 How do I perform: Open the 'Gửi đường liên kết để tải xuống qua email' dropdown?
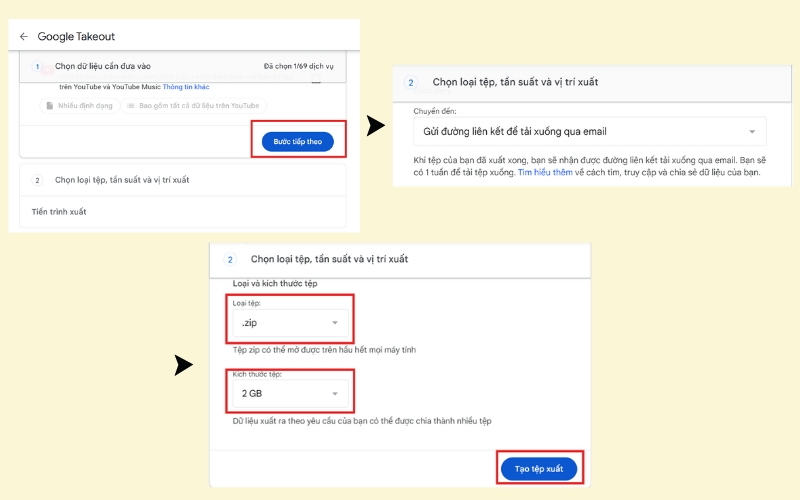(590, 132)
